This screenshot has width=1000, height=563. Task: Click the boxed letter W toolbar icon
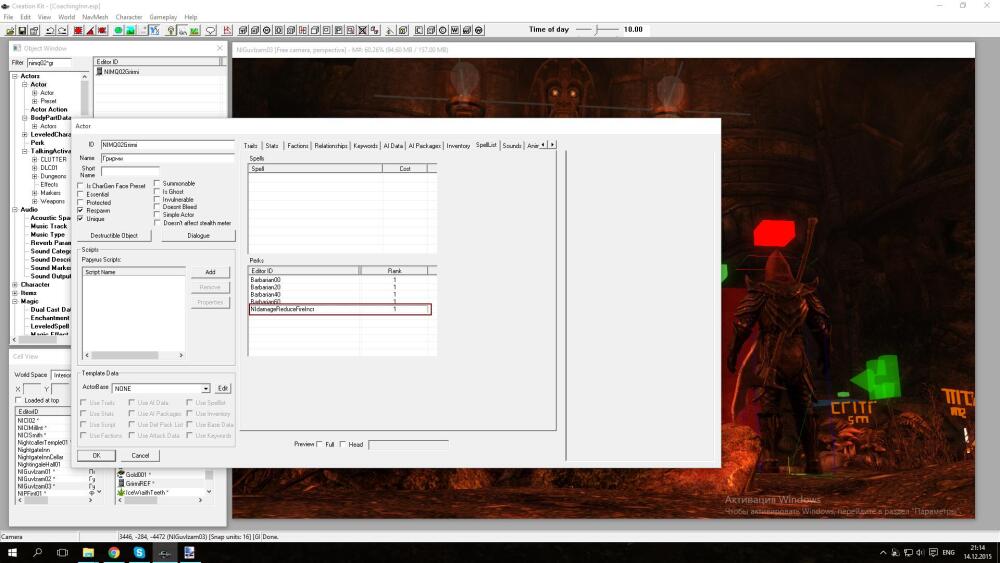(x=455, y=30)
